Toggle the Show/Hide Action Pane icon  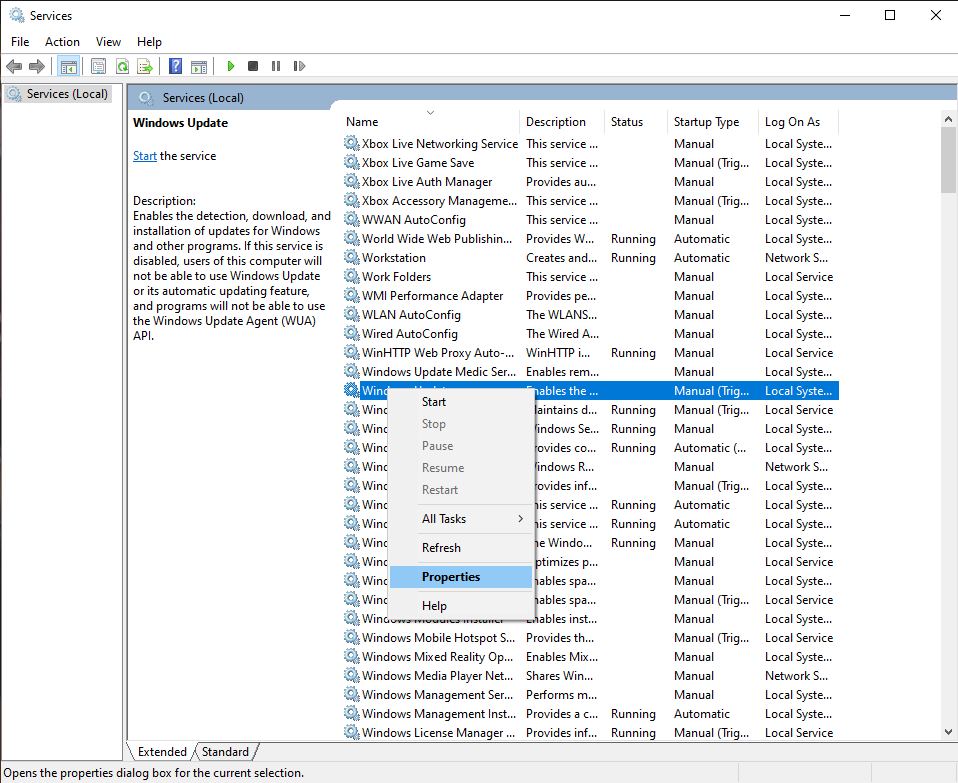(x=199, y=66)
